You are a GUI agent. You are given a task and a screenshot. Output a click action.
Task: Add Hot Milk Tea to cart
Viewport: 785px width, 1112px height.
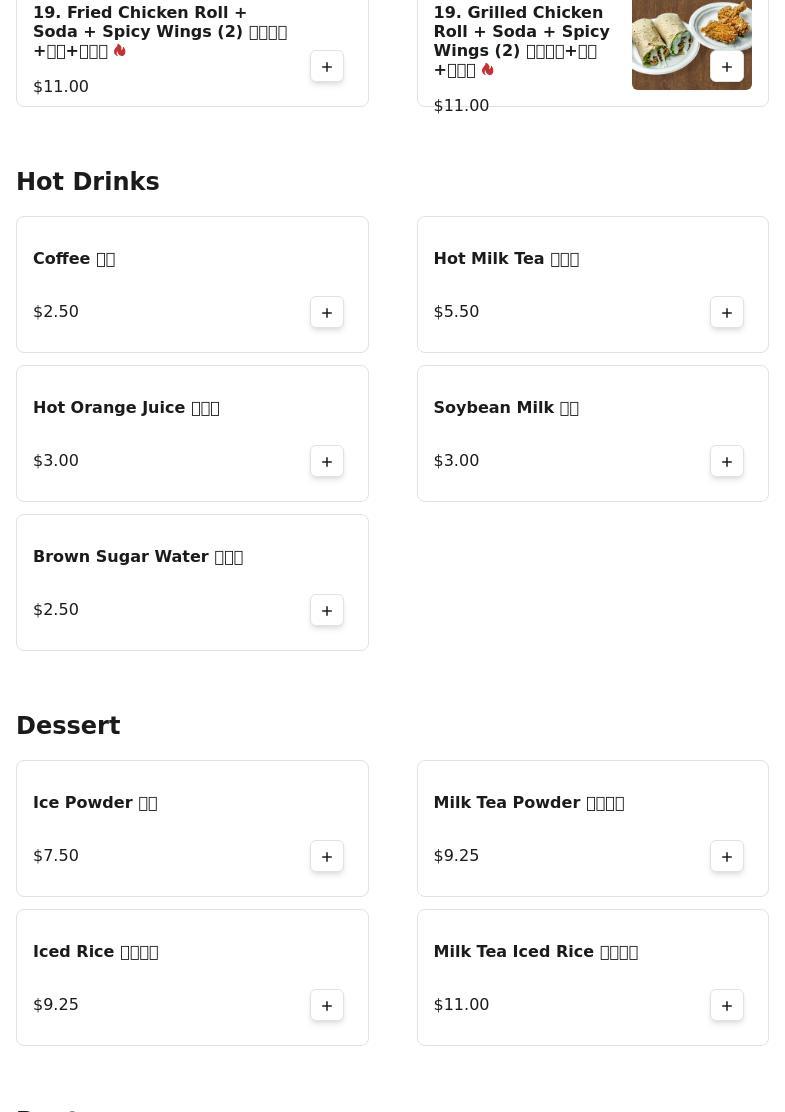727,312
